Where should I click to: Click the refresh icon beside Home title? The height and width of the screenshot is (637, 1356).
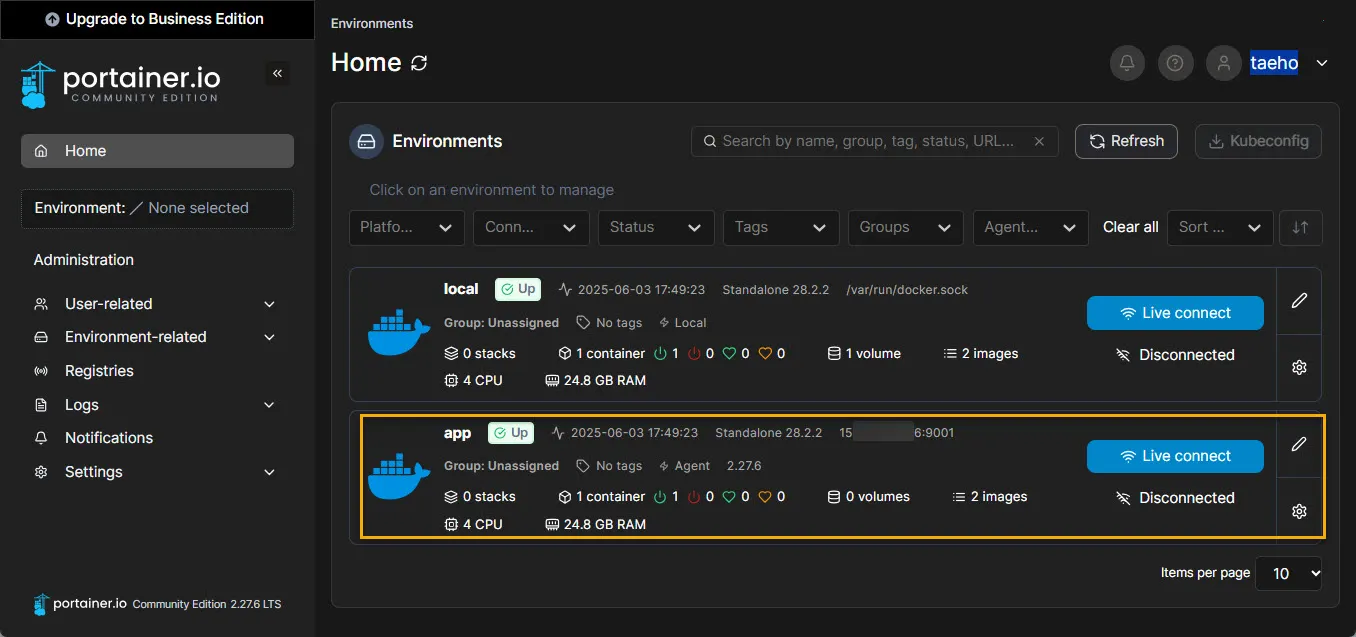pos(419,63)
